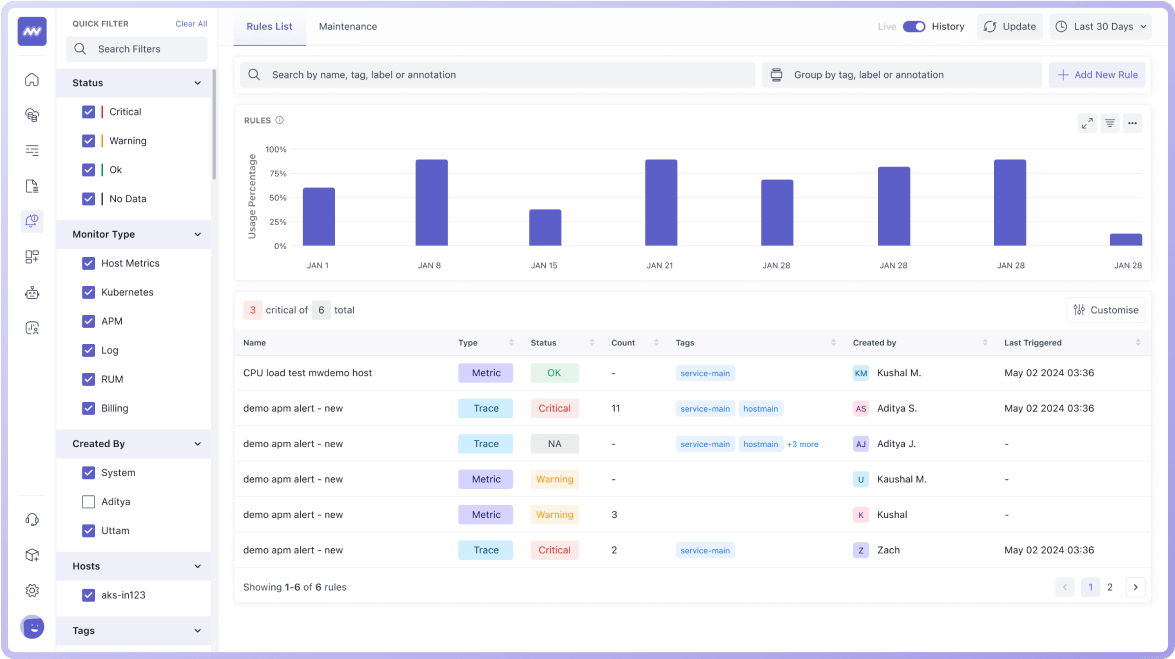The width and height of the screenshot is (1175, 659).
Task: Open the Last 30 Days dropdown
Action: click(1100, 27)
